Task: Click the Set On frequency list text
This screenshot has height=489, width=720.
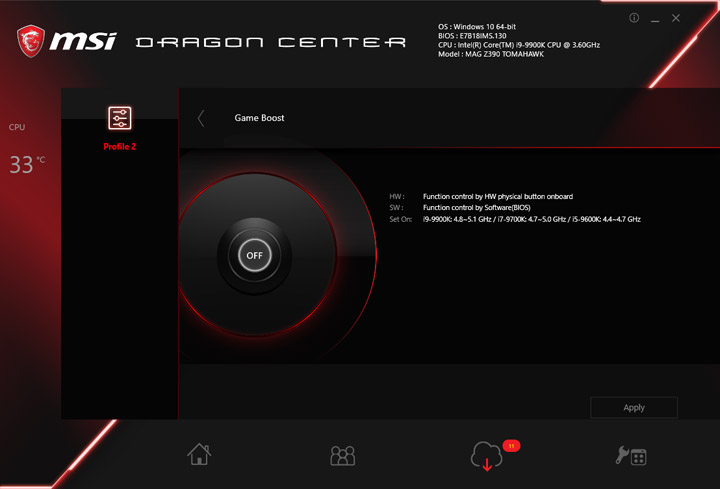Action: pos(532,219)
